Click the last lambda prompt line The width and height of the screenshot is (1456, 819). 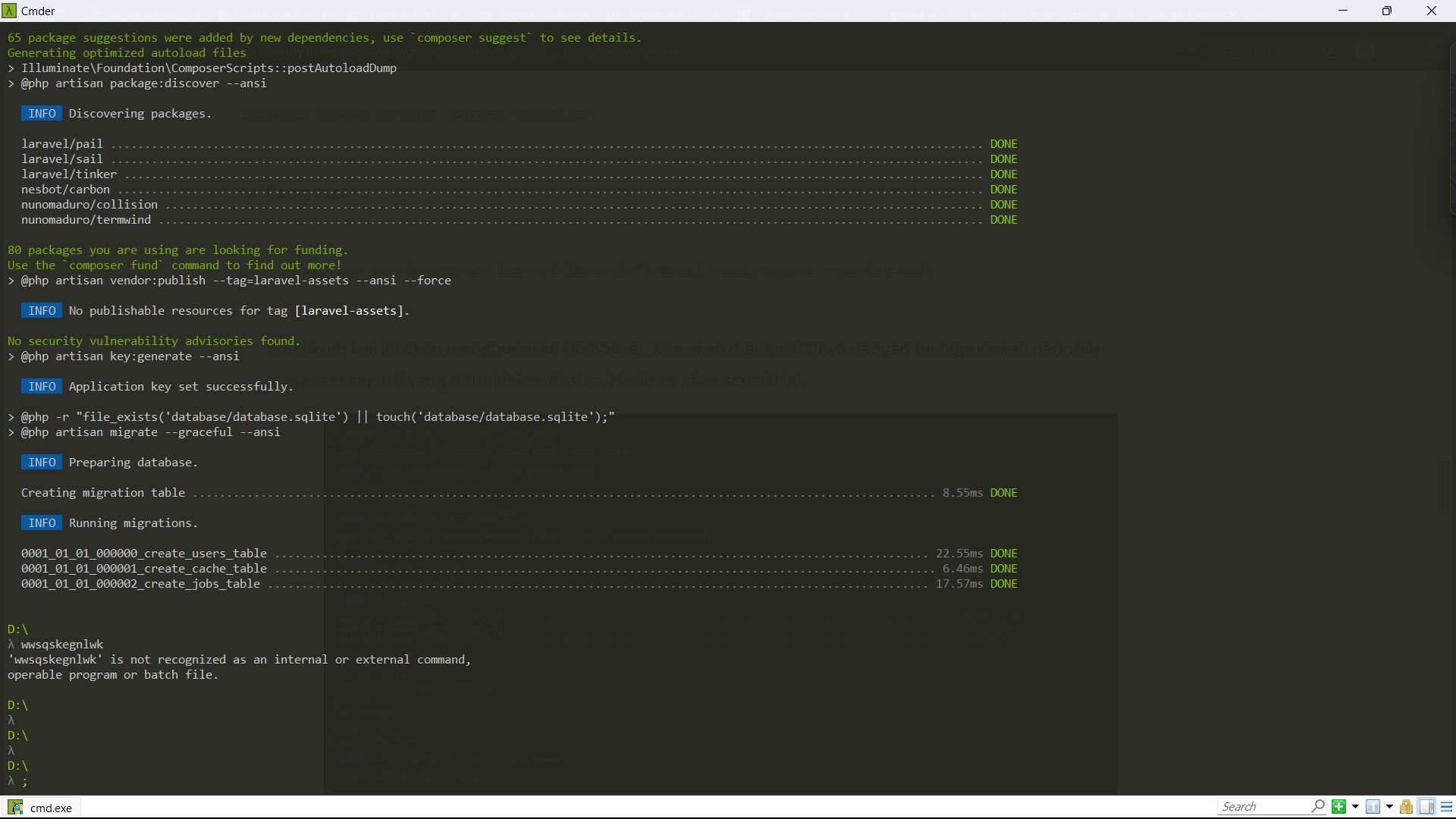(18, 781)
